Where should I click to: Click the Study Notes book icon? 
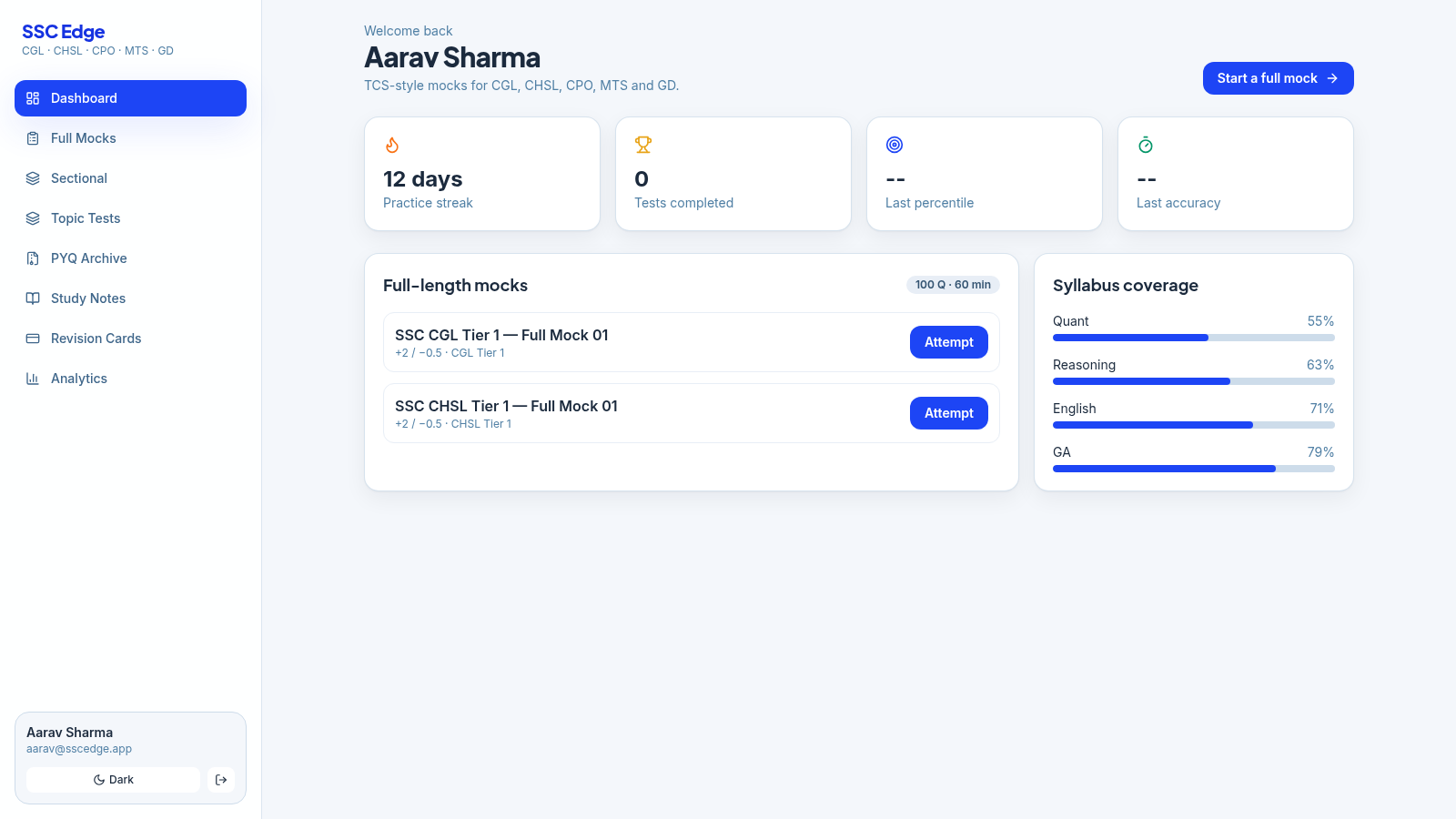pos(33,298)
